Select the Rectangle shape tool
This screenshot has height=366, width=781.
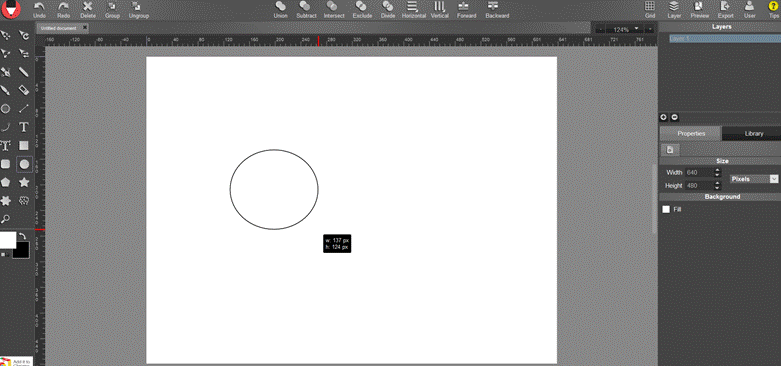(x=23, y=145)
